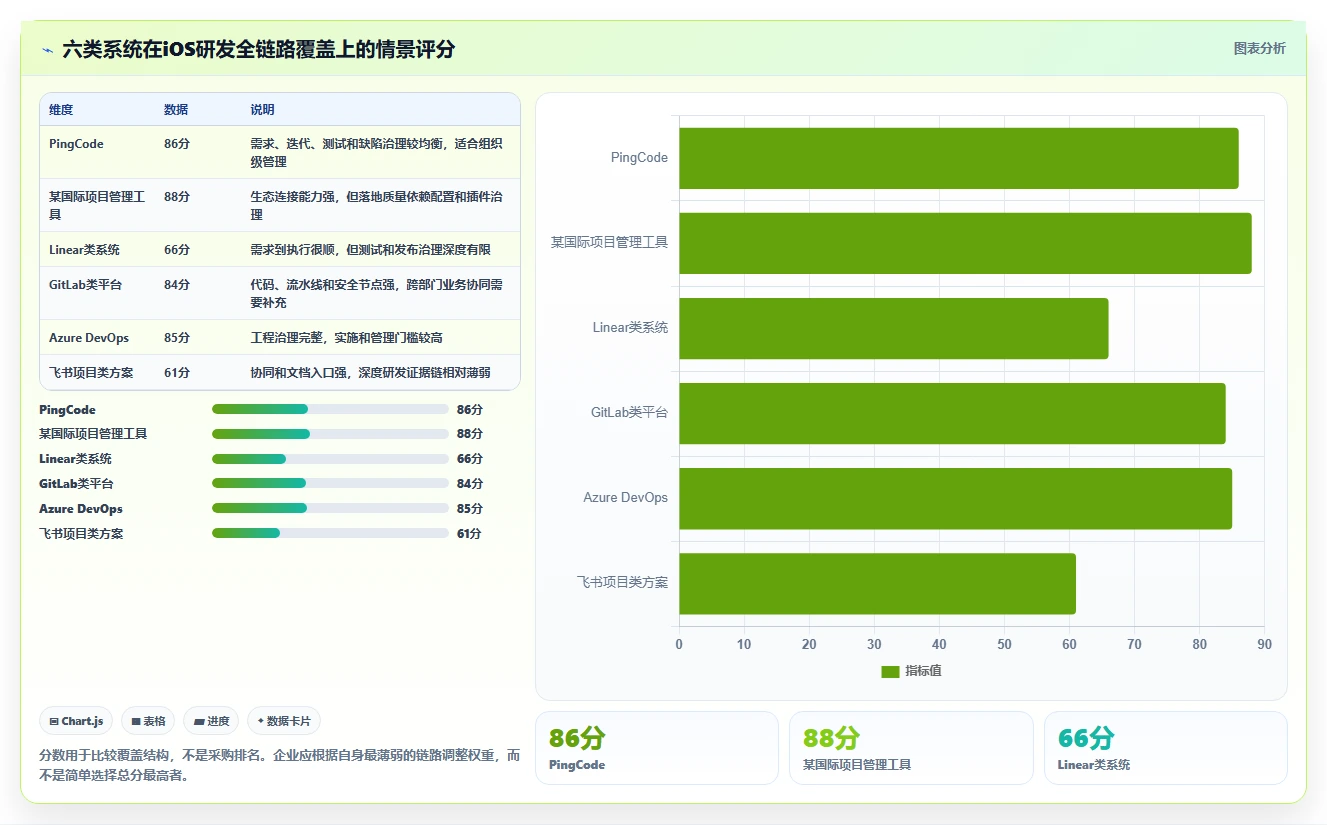Select the 数据卡片 tag chip
This screenshot has width=1327, height=825.
[284, 721]
